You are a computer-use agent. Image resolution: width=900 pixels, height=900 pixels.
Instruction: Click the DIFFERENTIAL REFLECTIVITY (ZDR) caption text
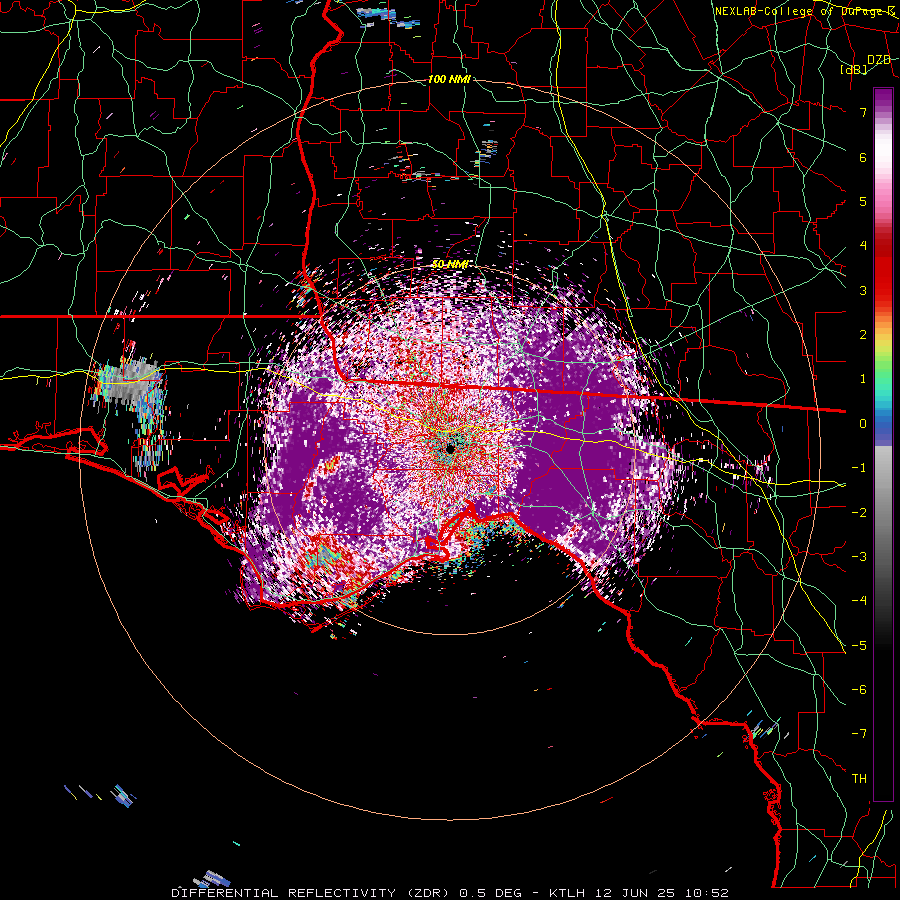[313, 893]
